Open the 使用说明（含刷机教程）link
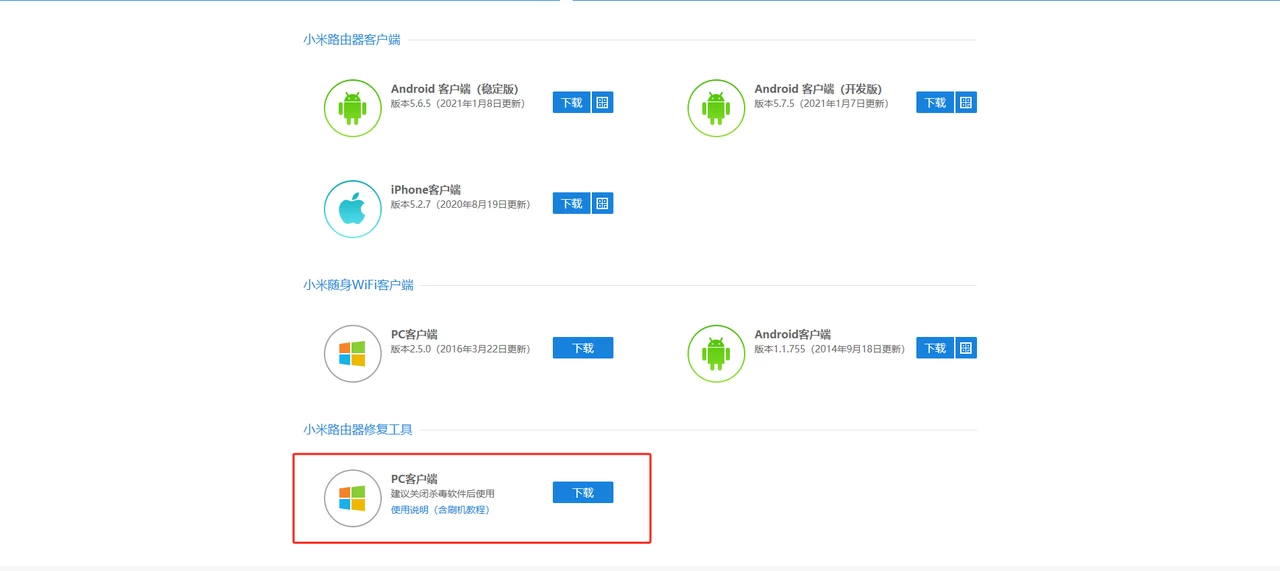The height and width of the screenshot is (571, 1280). tap(440, 510)
